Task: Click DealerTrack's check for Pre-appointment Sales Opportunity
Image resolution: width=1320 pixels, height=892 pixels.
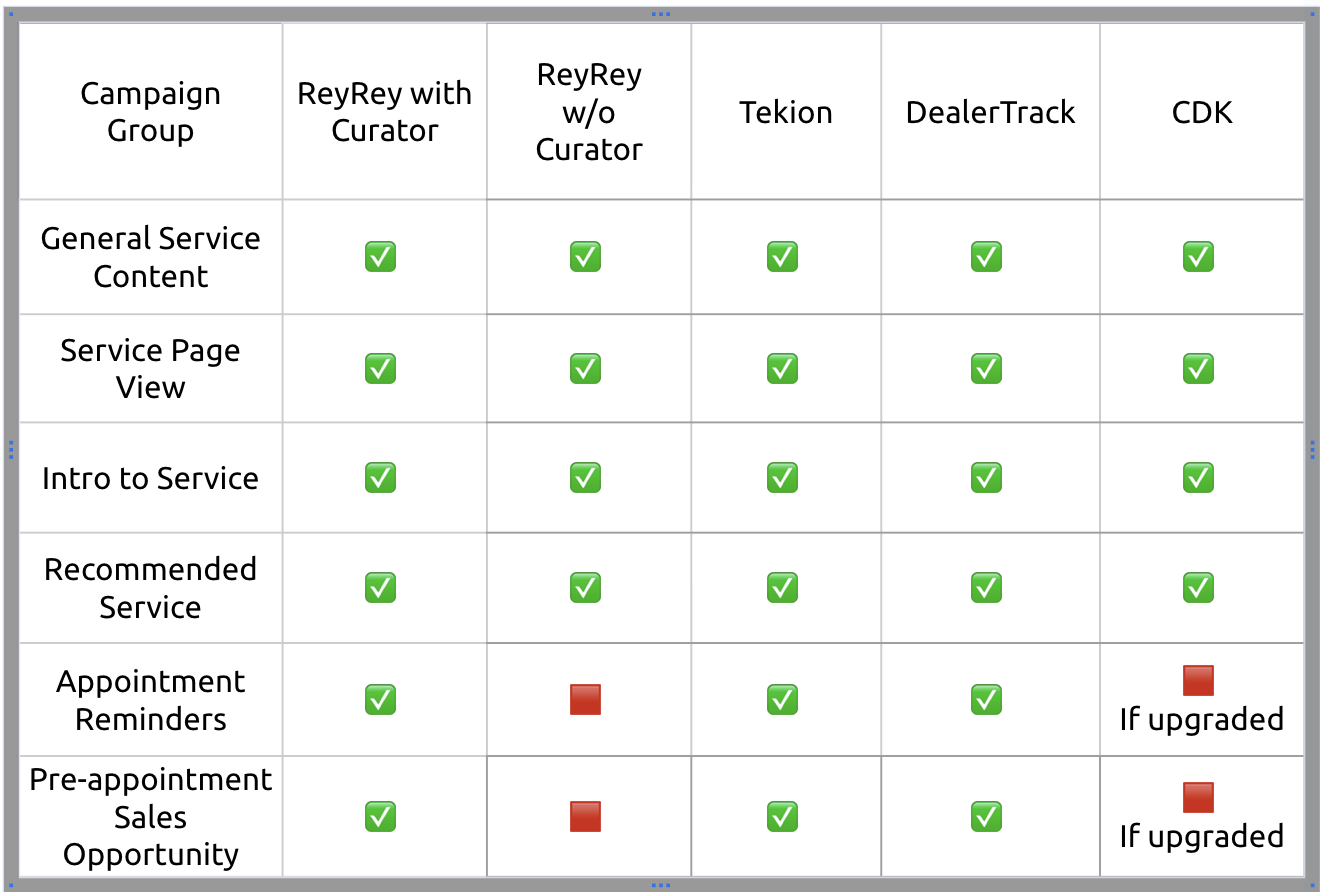Action: coord(986,816)
